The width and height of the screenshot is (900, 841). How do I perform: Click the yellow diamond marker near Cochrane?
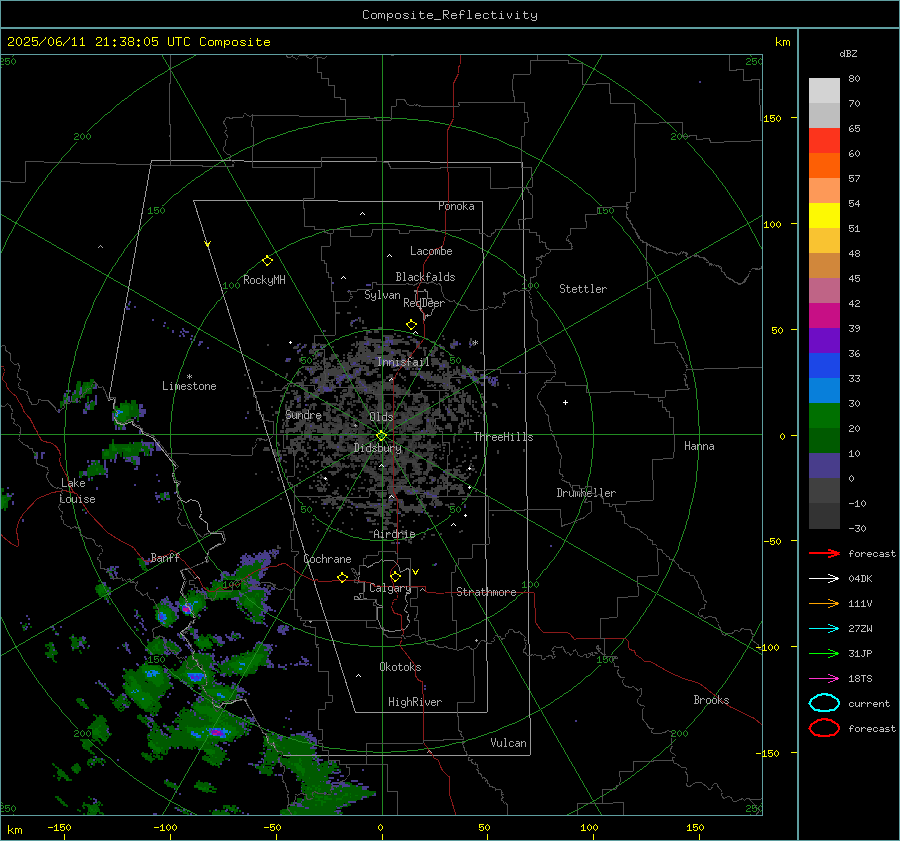[342, 577]
